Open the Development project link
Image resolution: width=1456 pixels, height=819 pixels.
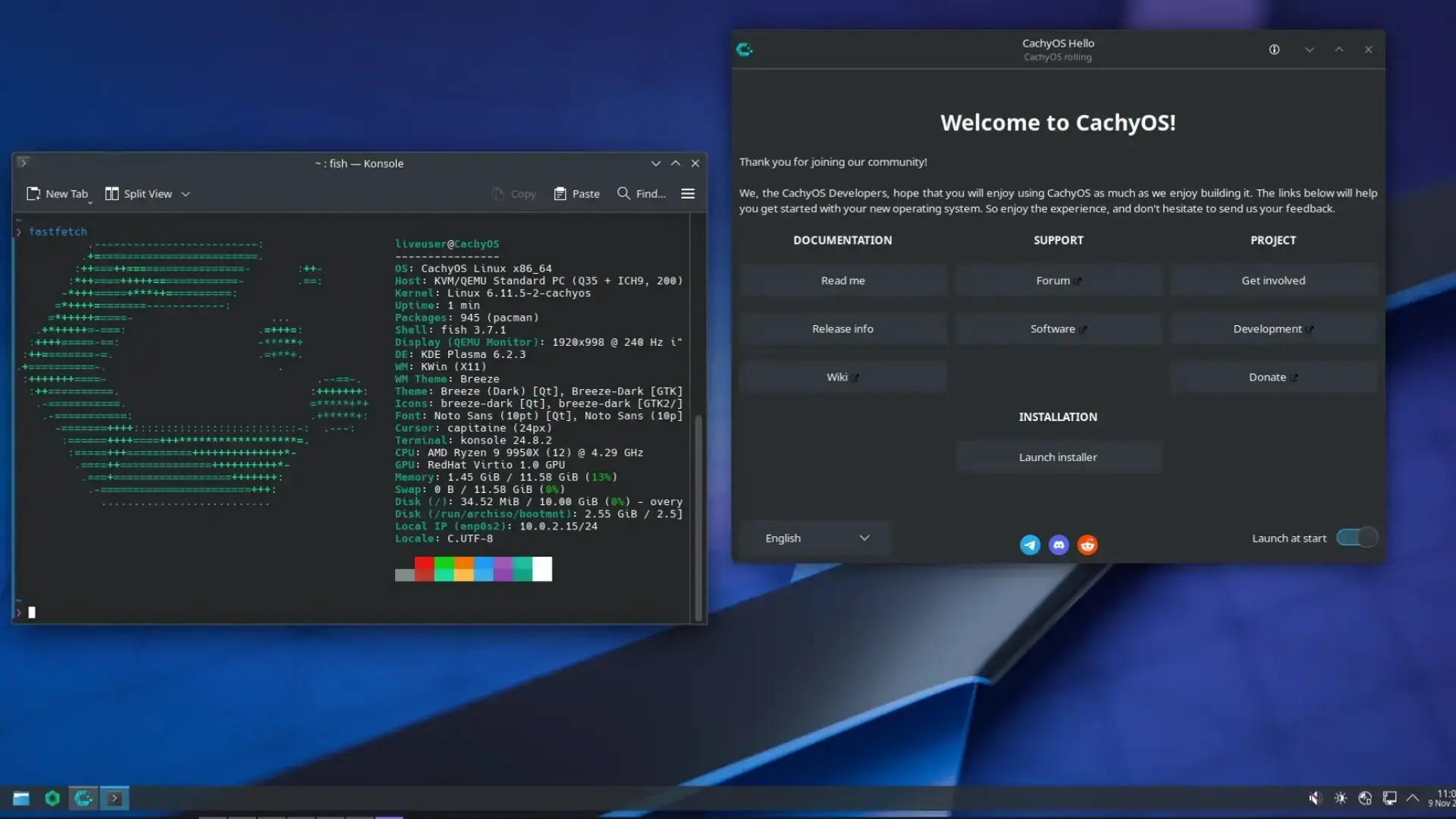(x=1273, y=328)
